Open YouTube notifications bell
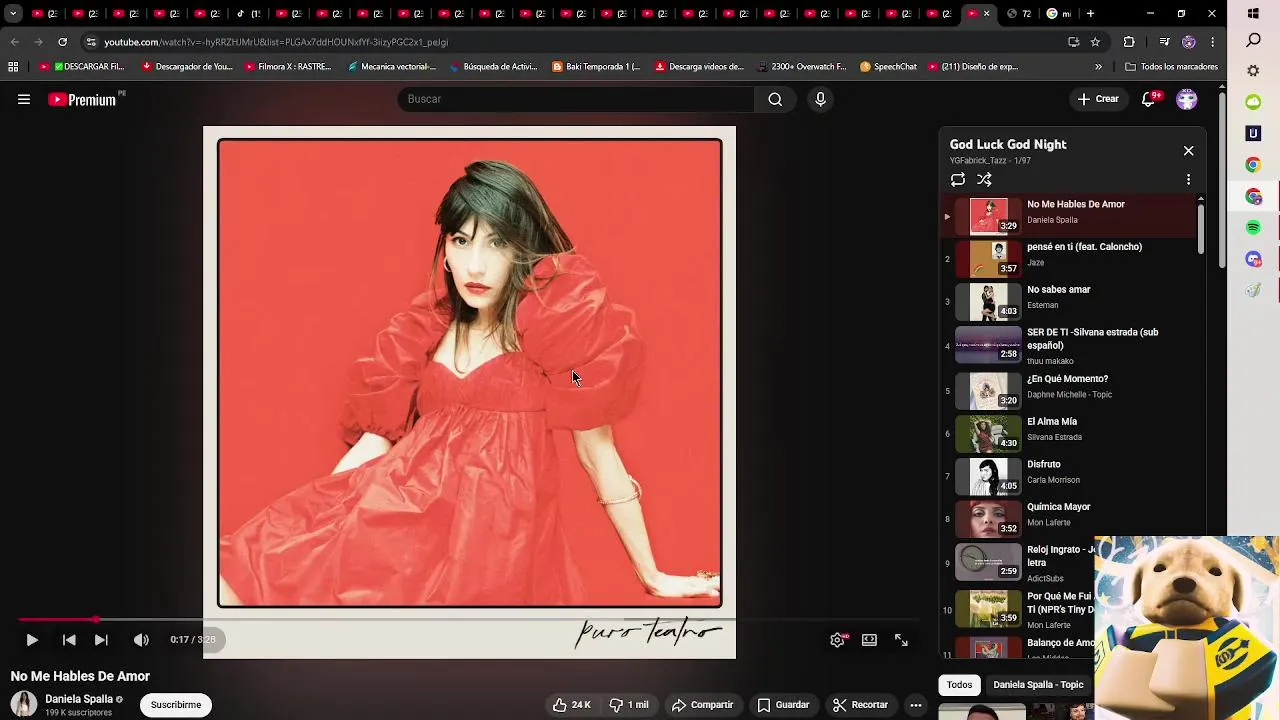 1149,99
